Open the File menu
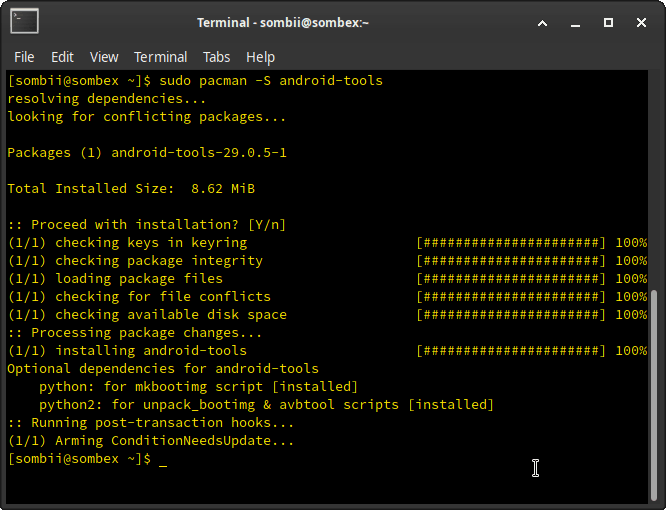Image resolution: width=666 pixels, height=510 pixels. [x=24, y=57]
